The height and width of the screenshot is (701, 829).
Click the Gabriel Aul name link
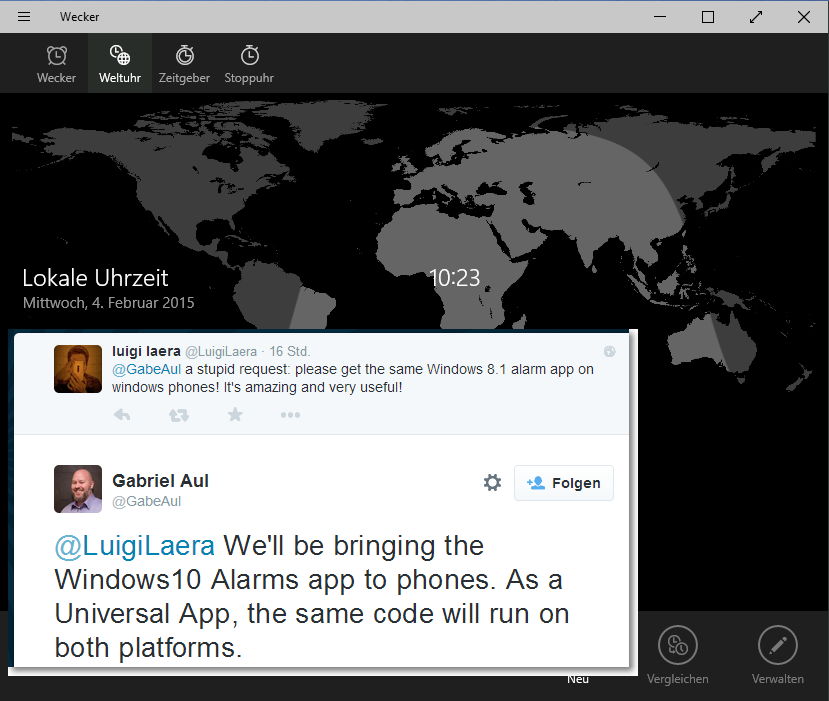click(x=161, y=481)
